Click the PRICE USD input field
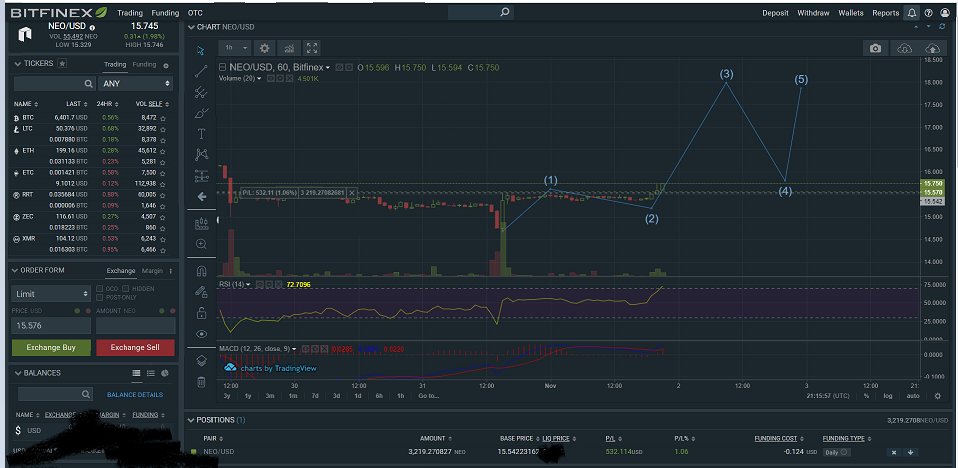Image resolution: width=958 pixels, height=468 pixels. click(51, 326)
